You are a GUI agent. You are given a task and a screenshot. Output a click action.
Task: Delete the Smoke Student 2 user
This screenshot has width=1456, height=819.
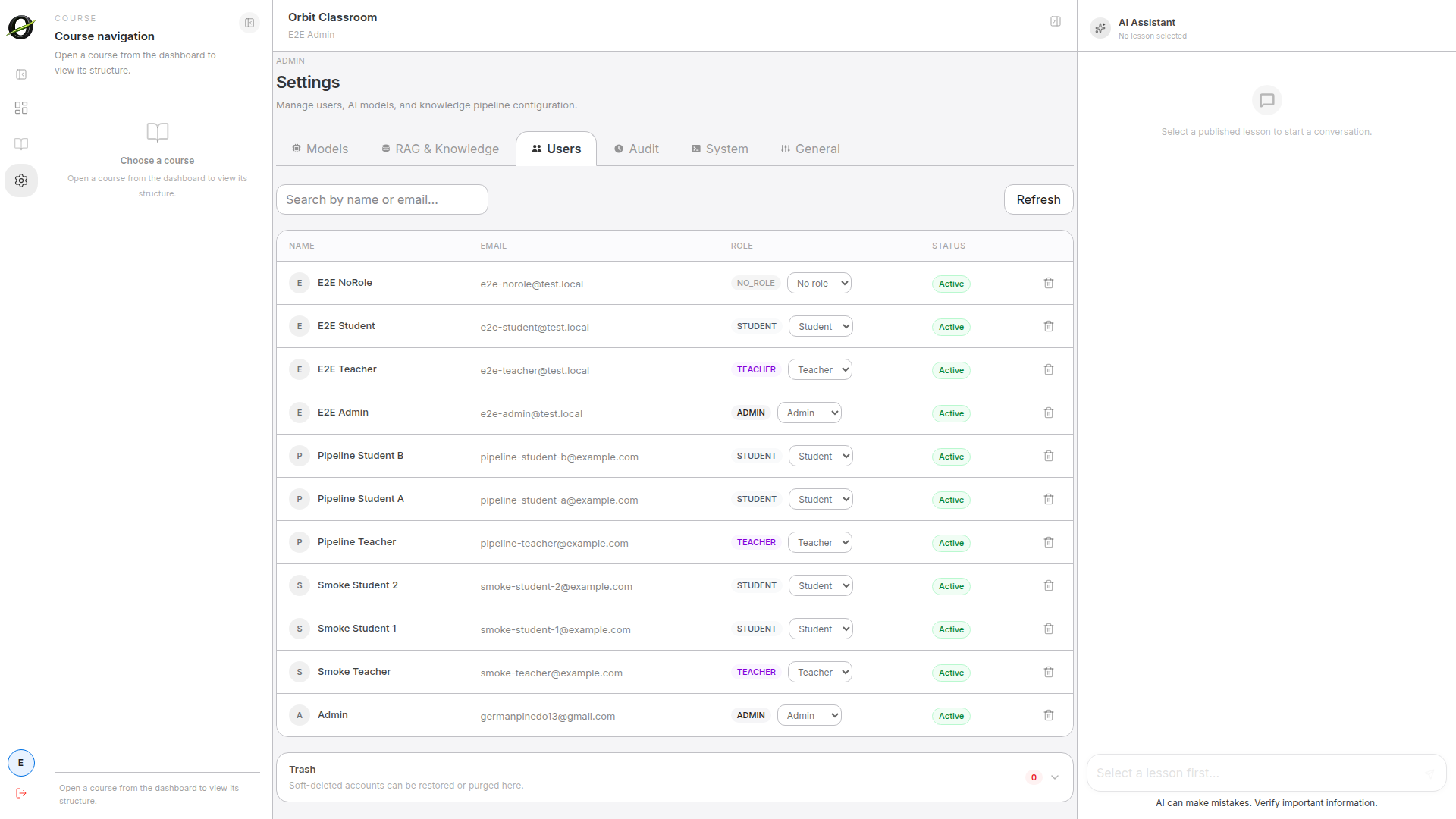point(1049,585)
